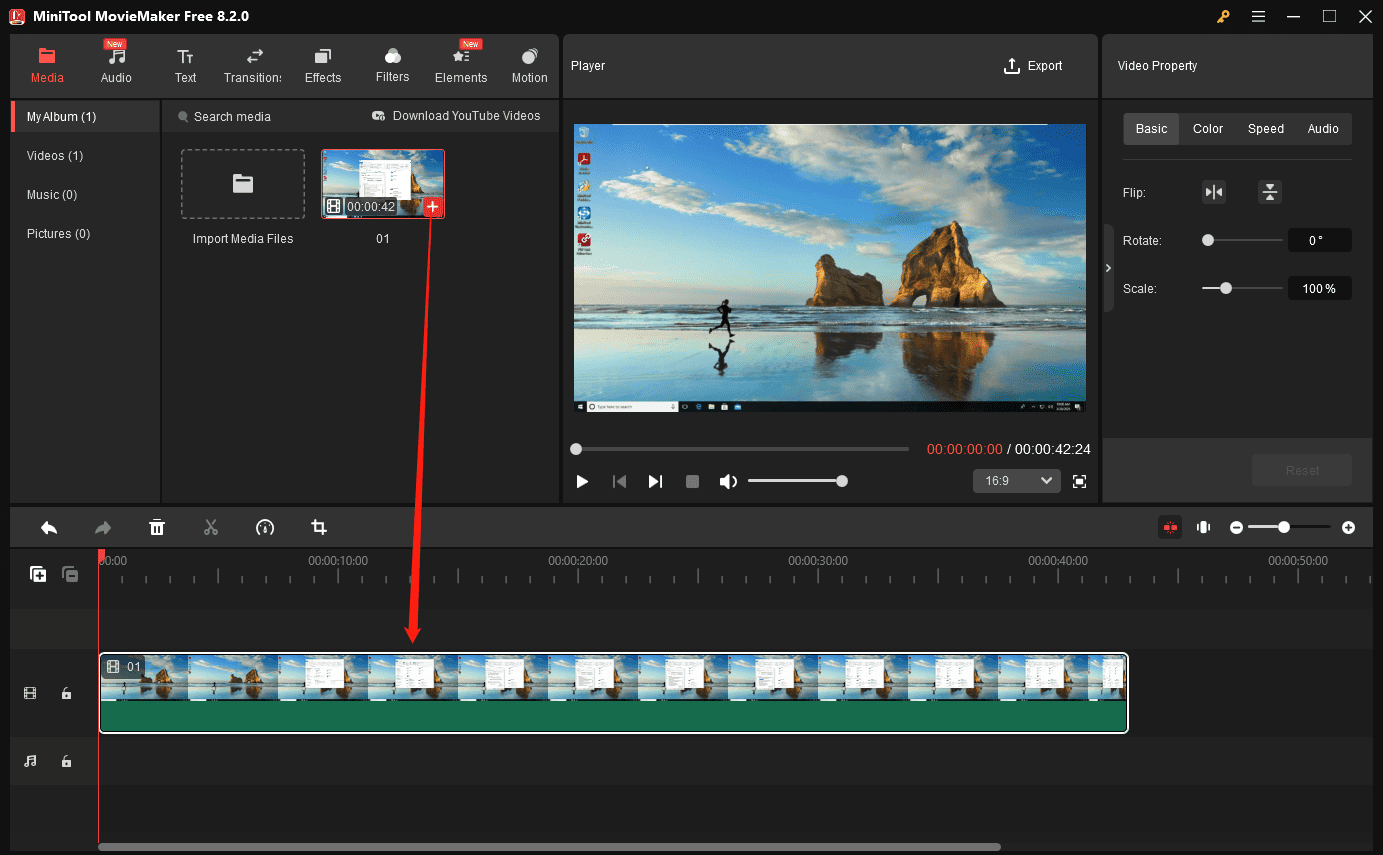Switch to the Text tab
1383x855 pixels.
pos(185,66)
